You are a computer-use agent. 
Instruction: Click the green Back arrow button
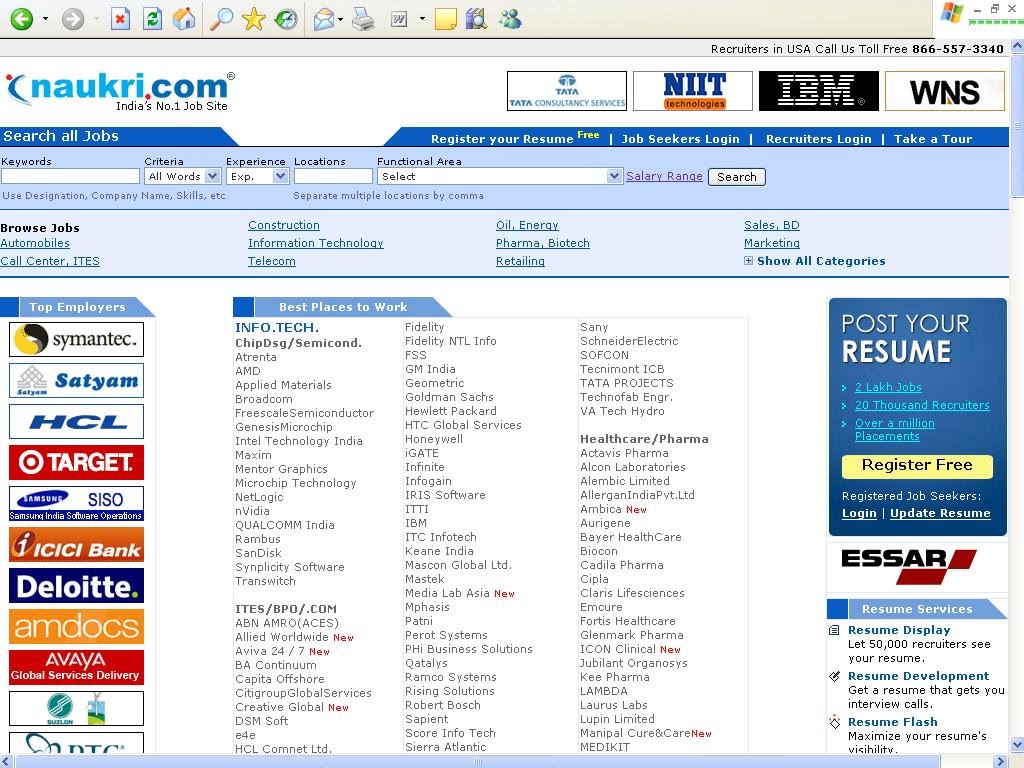(22, 19)
